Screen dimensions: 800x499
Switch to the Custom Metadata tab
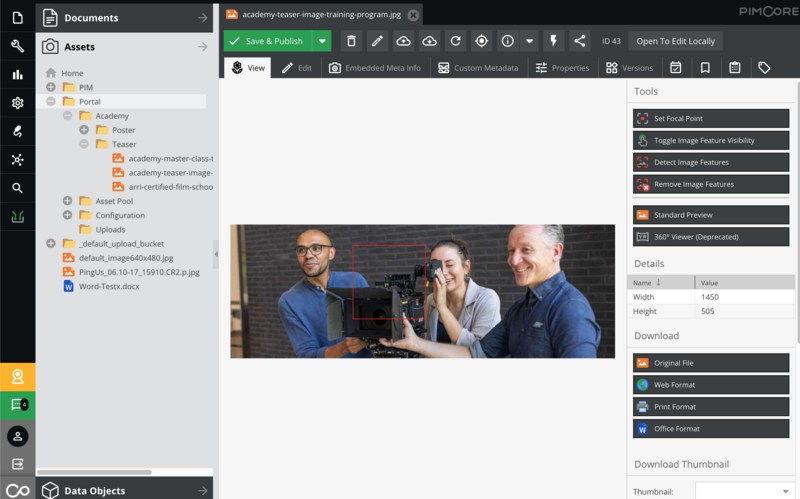(x=477, y=68)
